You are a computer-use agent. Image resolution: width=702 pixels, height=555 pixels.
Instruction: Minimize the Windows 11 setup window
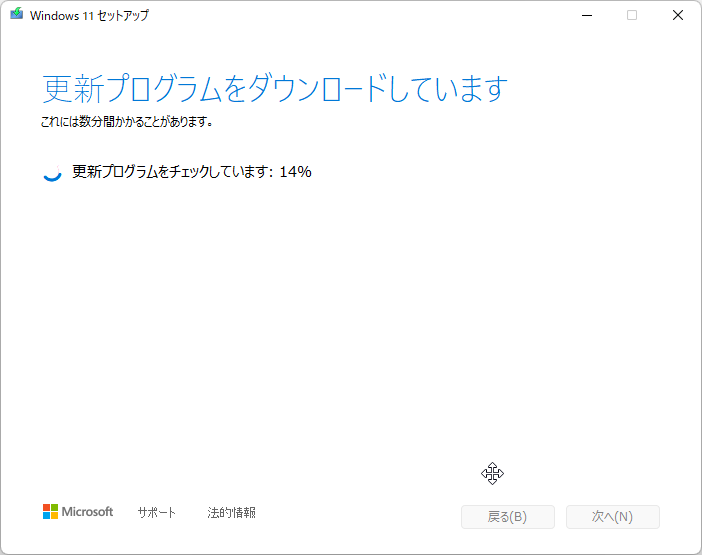[x=587, y=15]
